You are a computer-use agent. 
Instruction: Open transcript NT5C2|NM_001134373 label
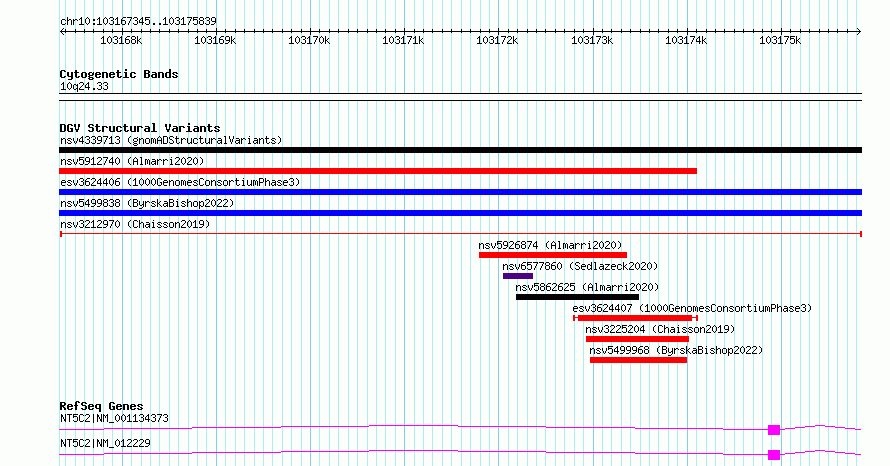click(x=114, y=418)
